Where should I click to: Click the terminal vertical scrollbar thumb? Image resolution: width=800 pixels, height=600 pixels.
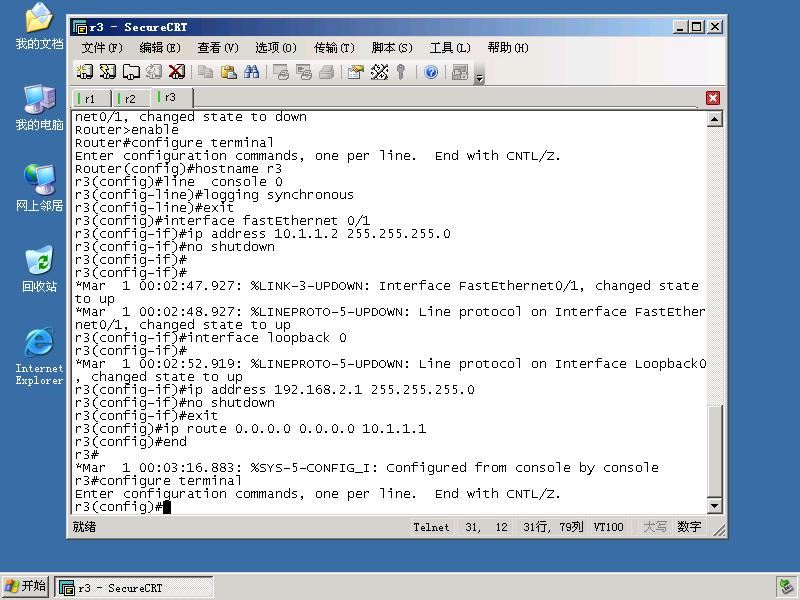point(714,451)
